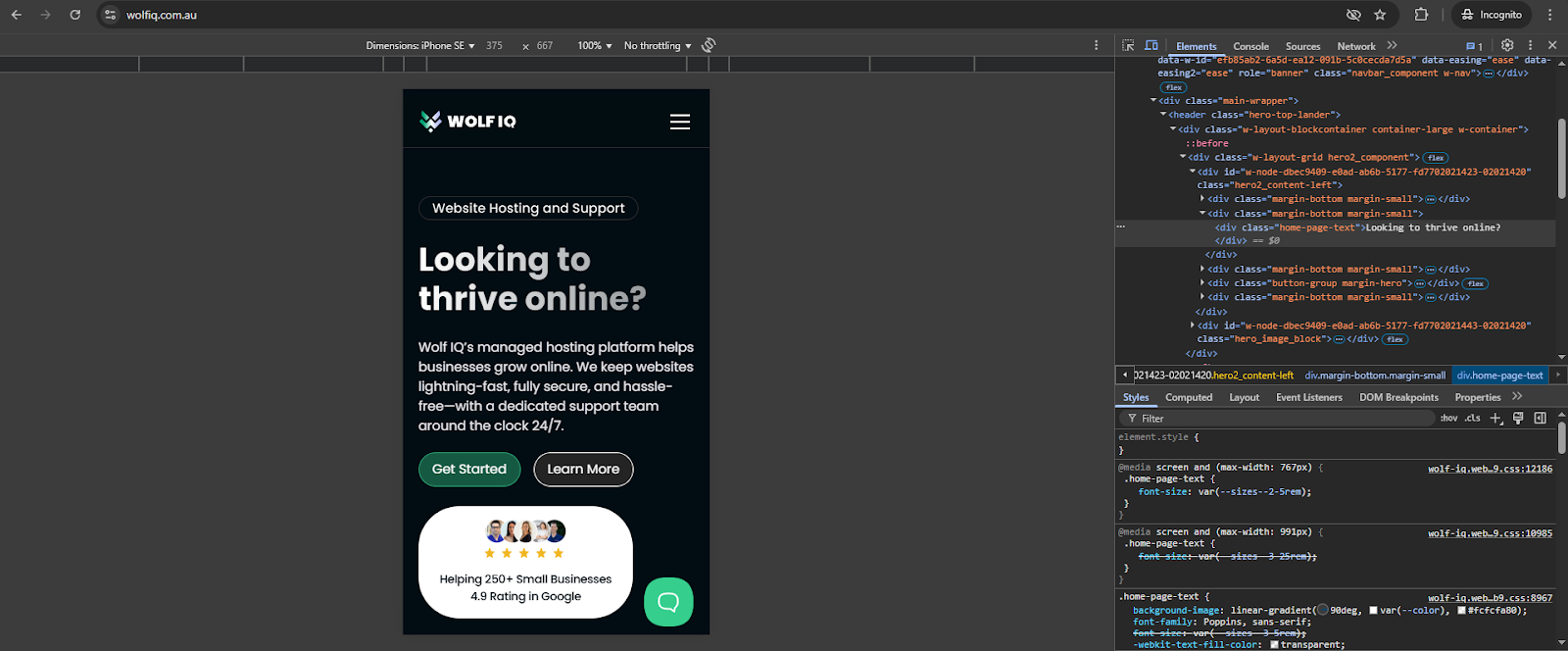The width and height of the screenshot is (1568, 651).
Task: Switch to the Network tab
Action: pos(1356,46)
